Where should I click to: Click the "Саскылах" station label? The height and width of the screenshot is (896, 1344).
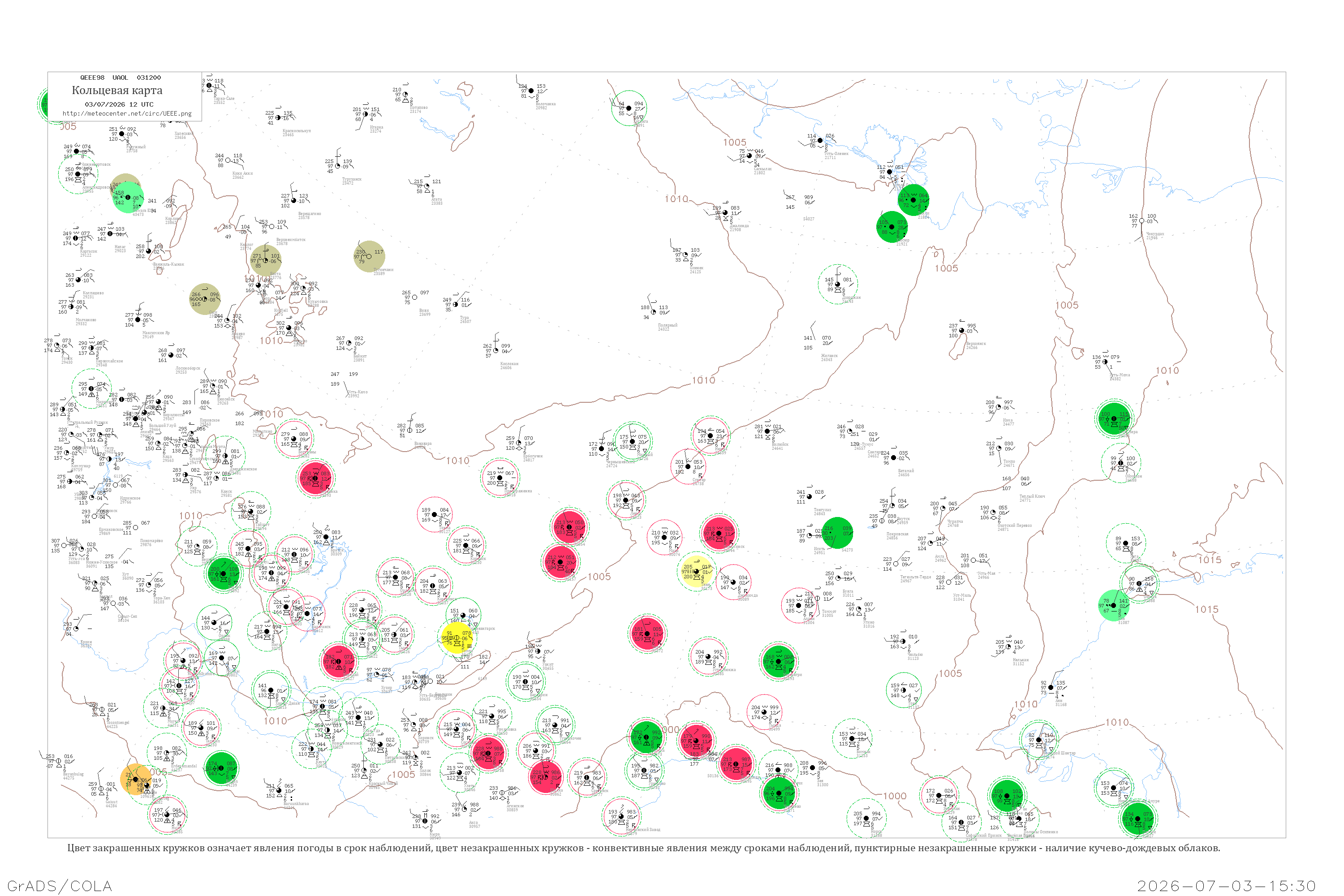pyautogui.click(x=763, y=169)
